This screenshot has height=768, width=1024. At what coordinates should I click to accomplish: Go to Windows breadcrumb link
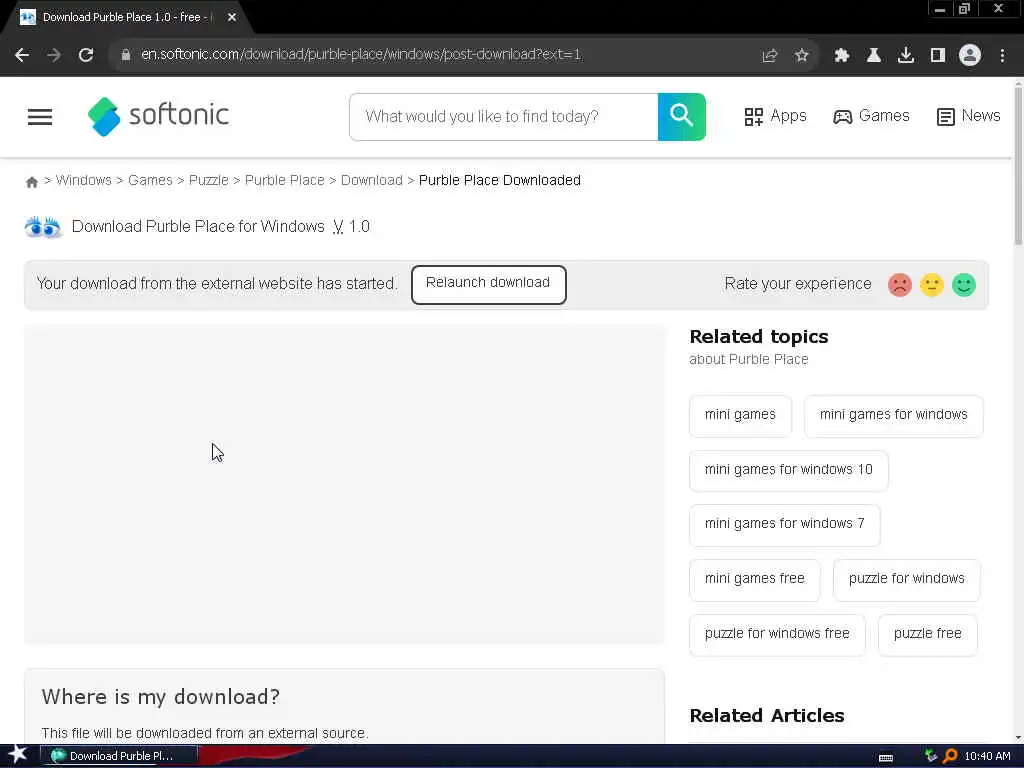coord(84,180)
